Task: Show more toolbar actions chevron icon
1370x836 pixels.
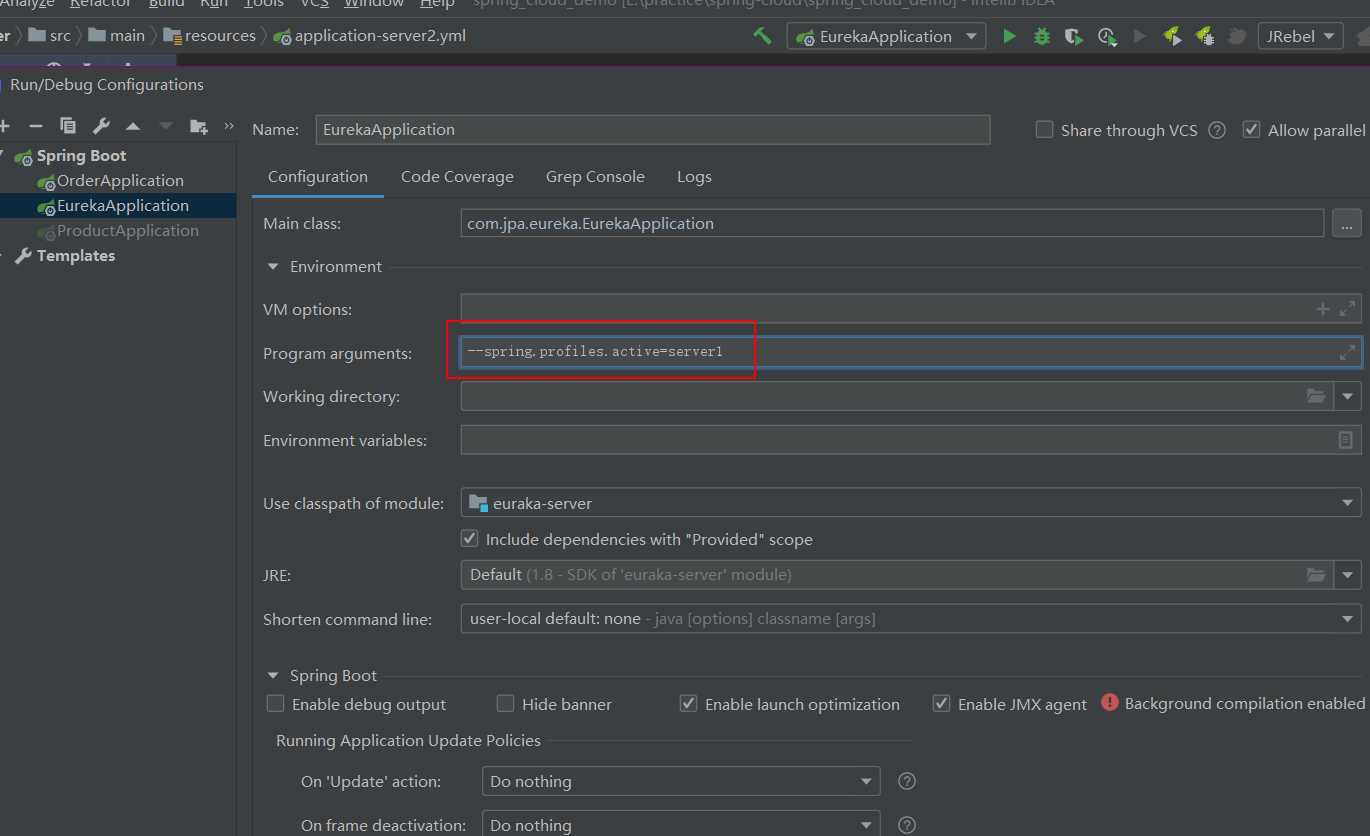Action: point(229,126)
